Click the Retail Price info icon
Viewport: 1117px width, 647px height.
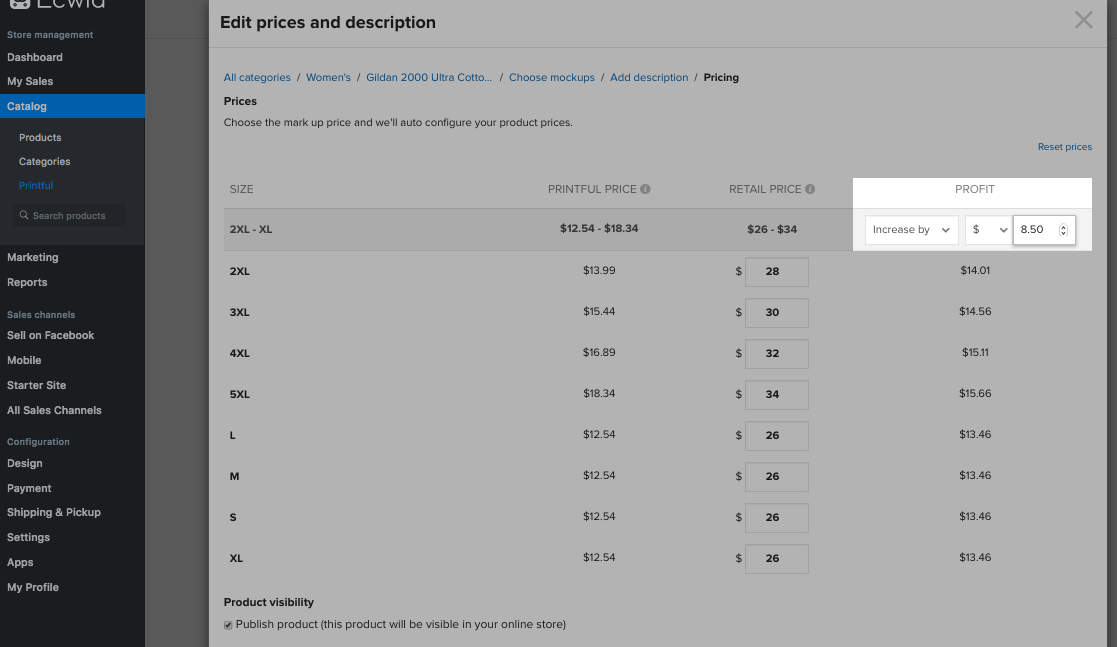pos(810,189)
